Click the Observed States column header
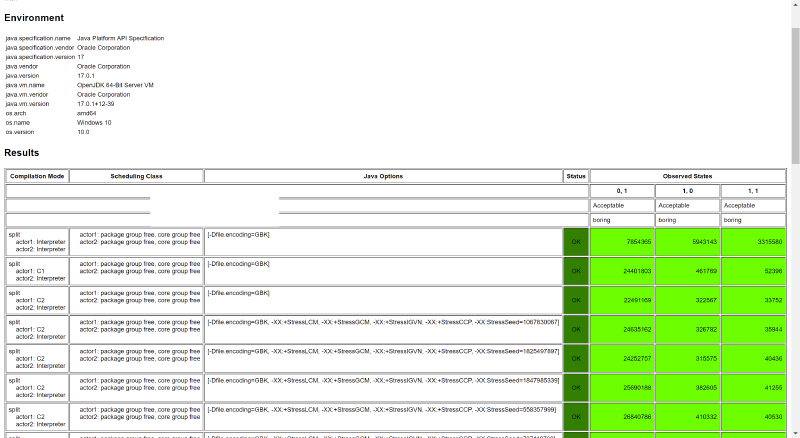 coord(688,176)
